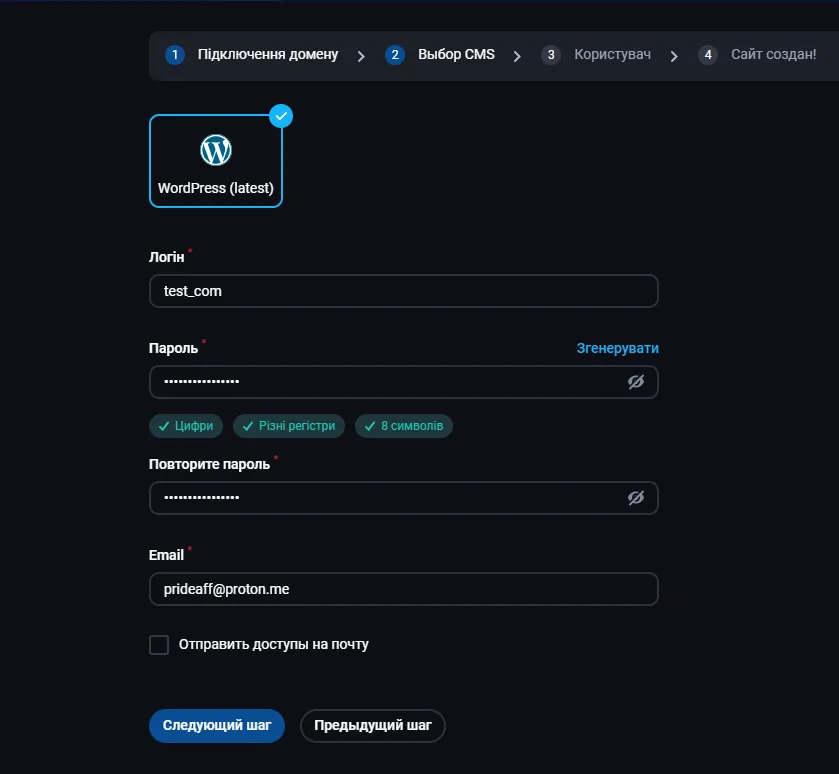Open step 1 Підключення домену
The height and width of the screenshot is (774, 839).
coord(252,55)
